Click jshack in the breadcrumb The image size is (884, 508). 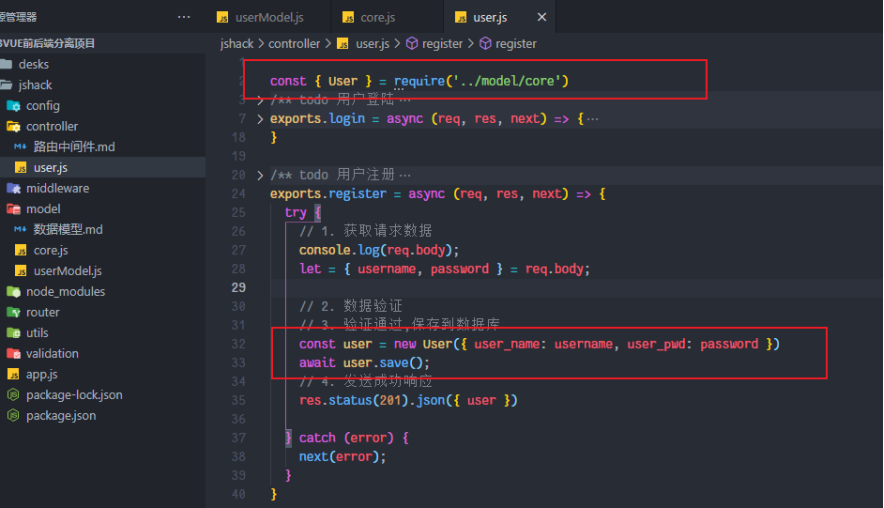(x=237, y=43)
